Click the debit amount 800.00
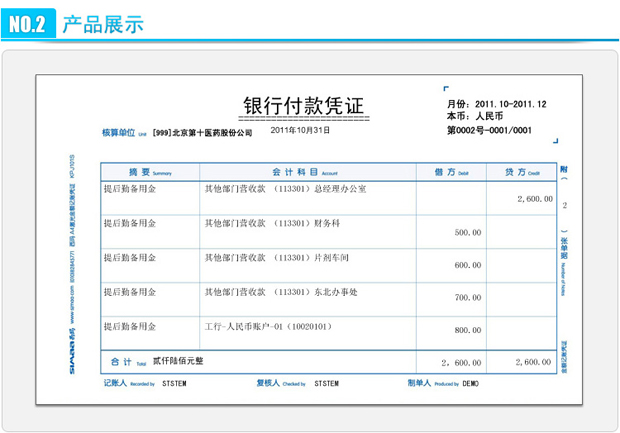Viewport: 620px width, 433px height. click(x=468, y=330)
